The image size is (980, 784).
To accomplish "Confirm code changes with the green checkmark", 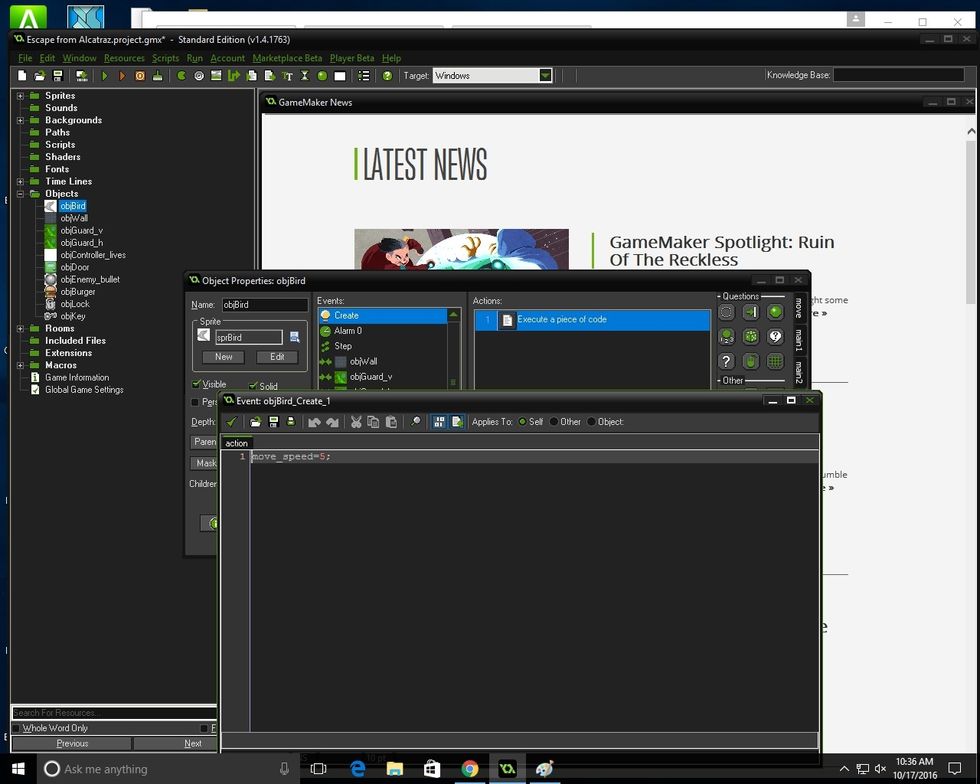I will coord(231,422).
